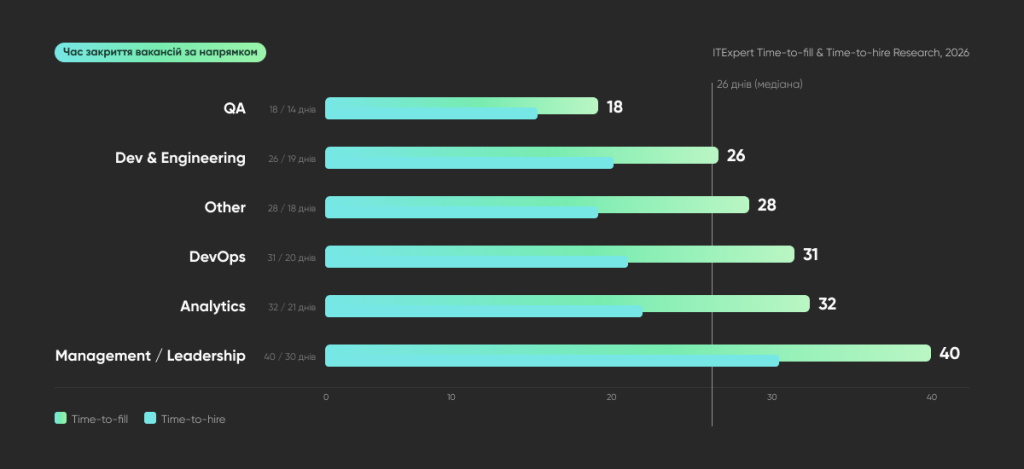Select the Management / Leadership label
Viewport: 1024px width, 469px height.
tap(150, 356)
